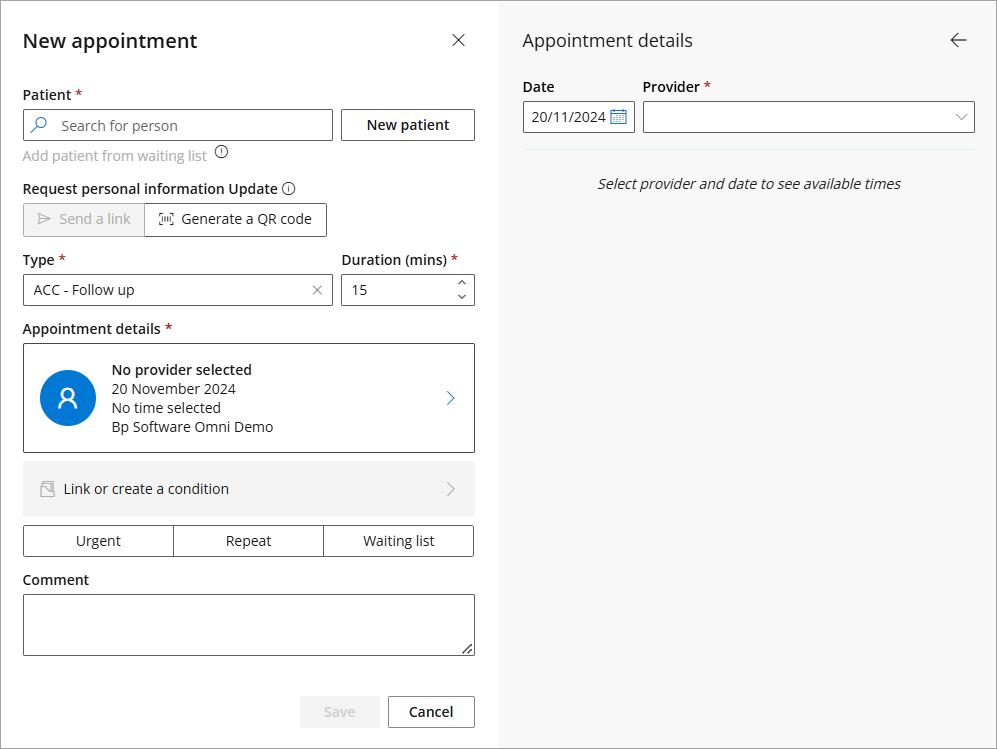Open the Type combo box
The height and width of the screenshot is (749, 997).
[x=178, y=290]
